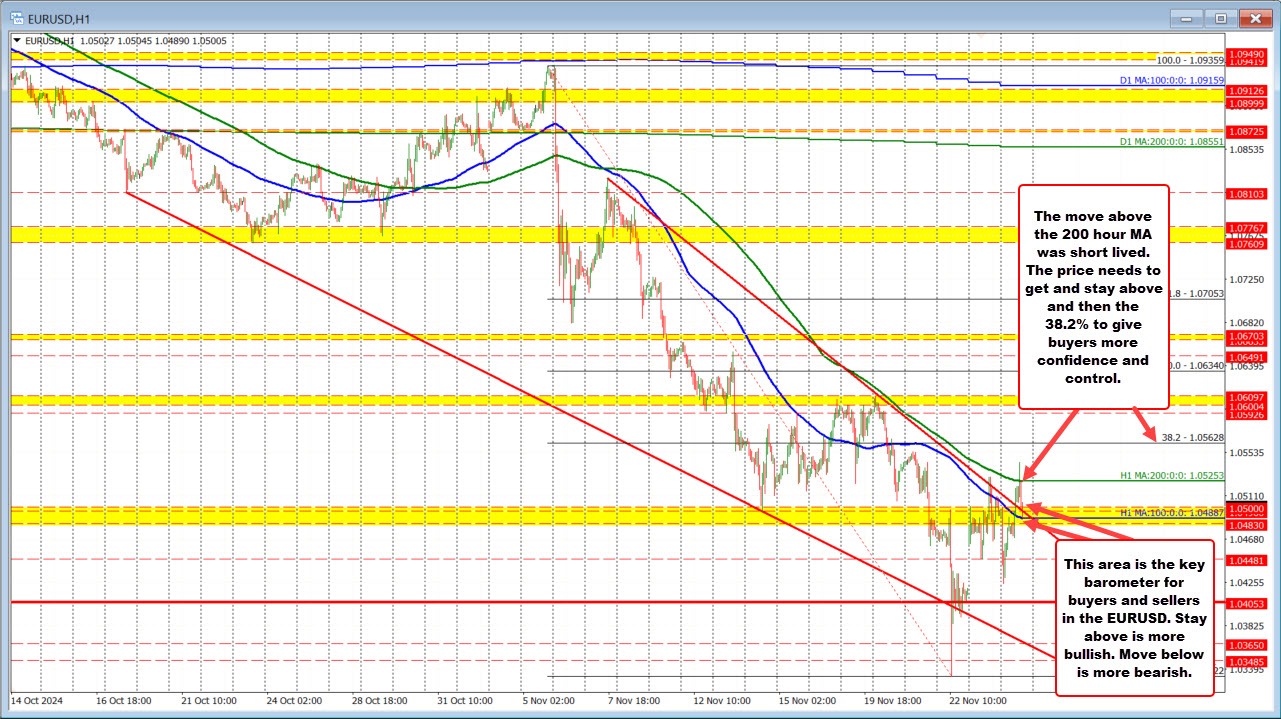Click the 1.04680 price scale value
Image resolution: width=1281 pixels, height=719 pixels.
tap(1246, 538)
